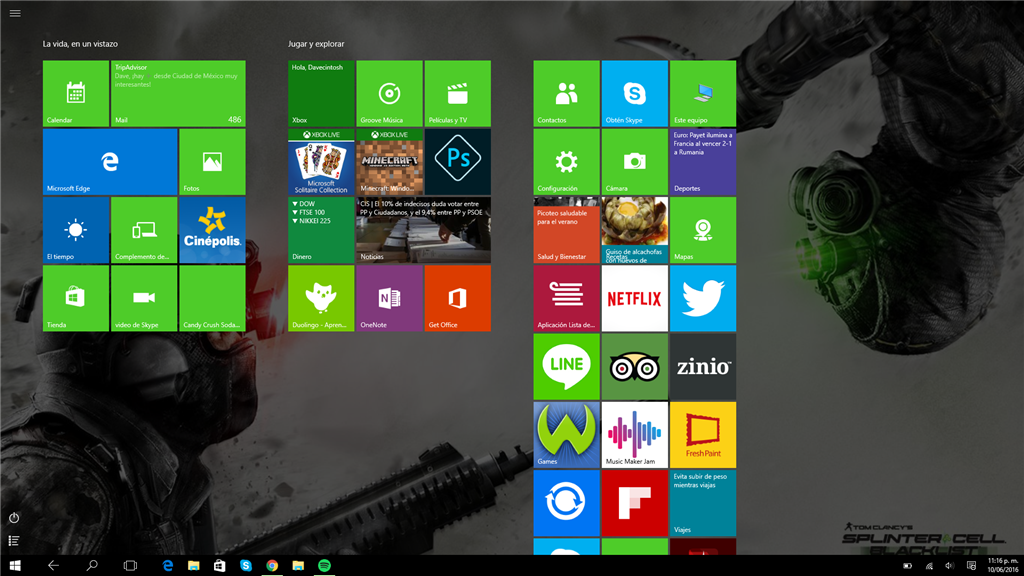1024x576 pixels.
Task: Open the Photoshop Express tile
Action: point(458,161)
